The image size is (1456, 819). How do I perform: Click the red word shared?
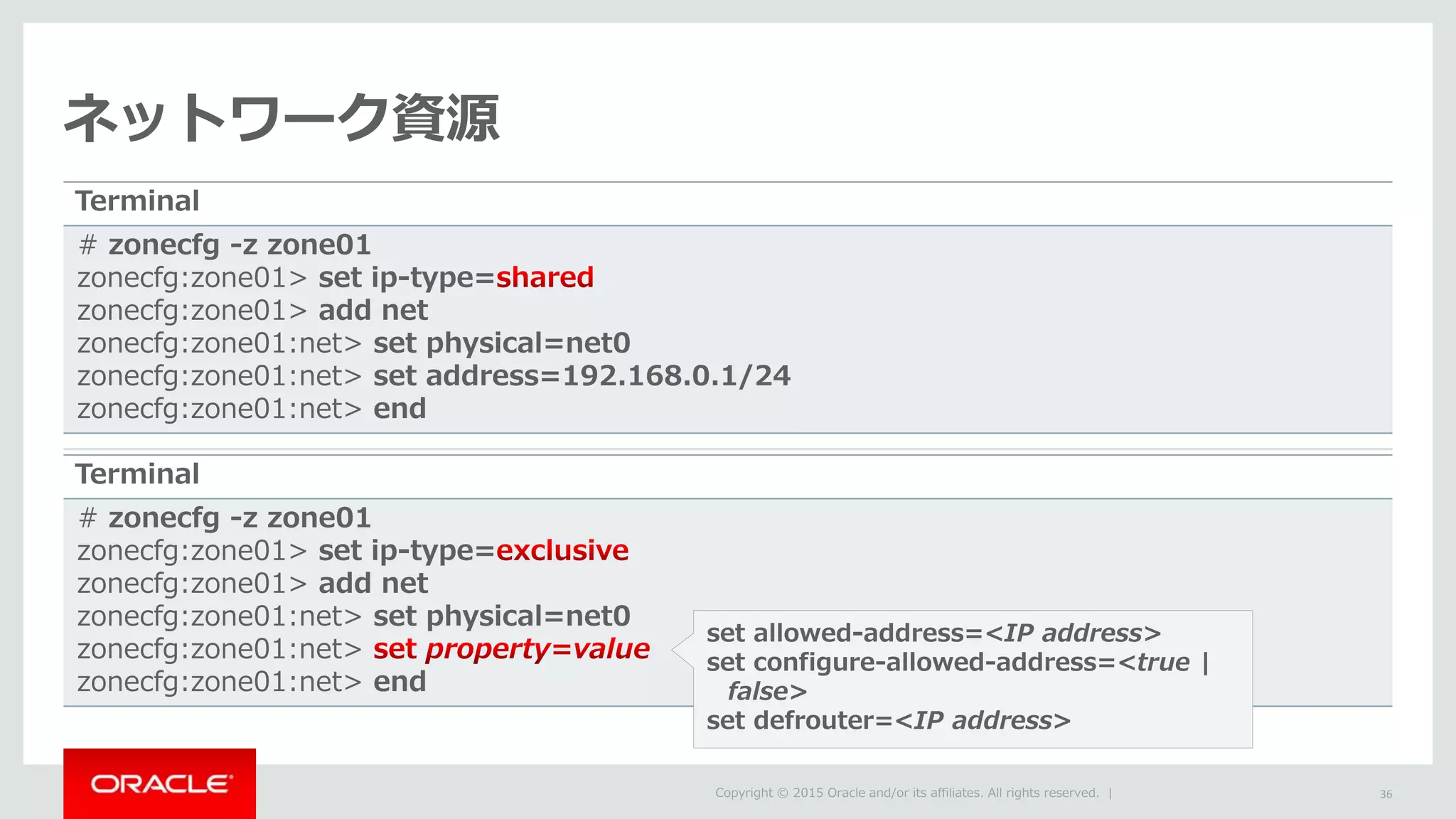point(545,277)
